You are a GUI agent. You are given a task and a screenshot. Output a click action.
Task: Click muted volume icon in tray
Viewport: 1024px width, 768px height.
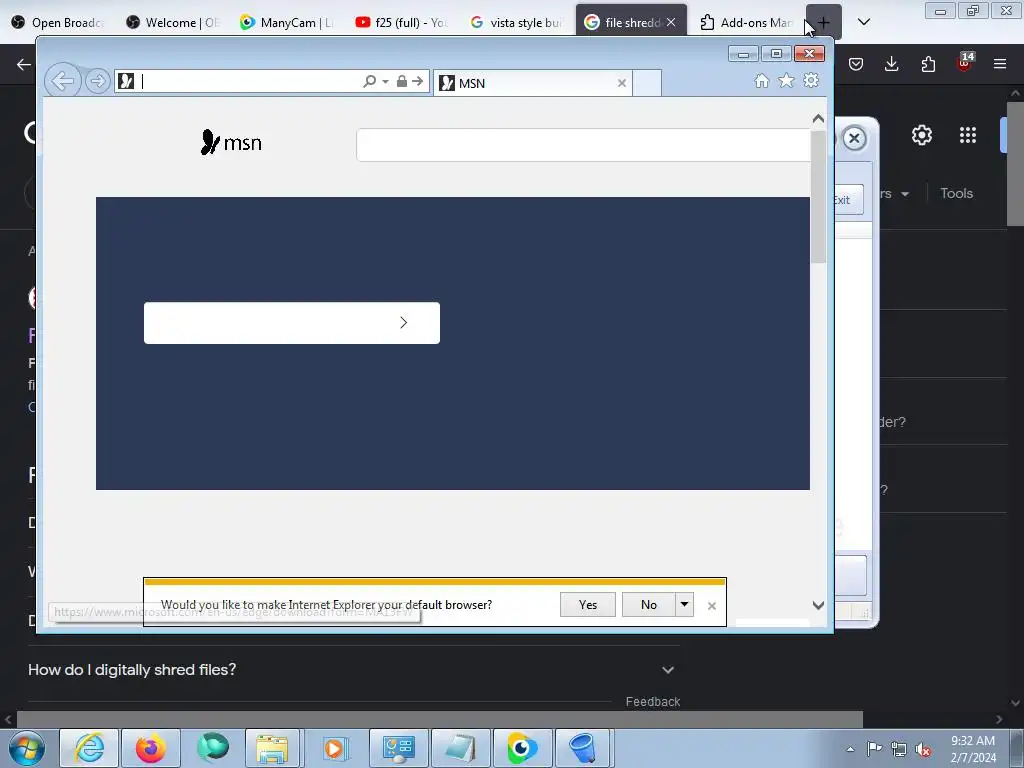923,749
